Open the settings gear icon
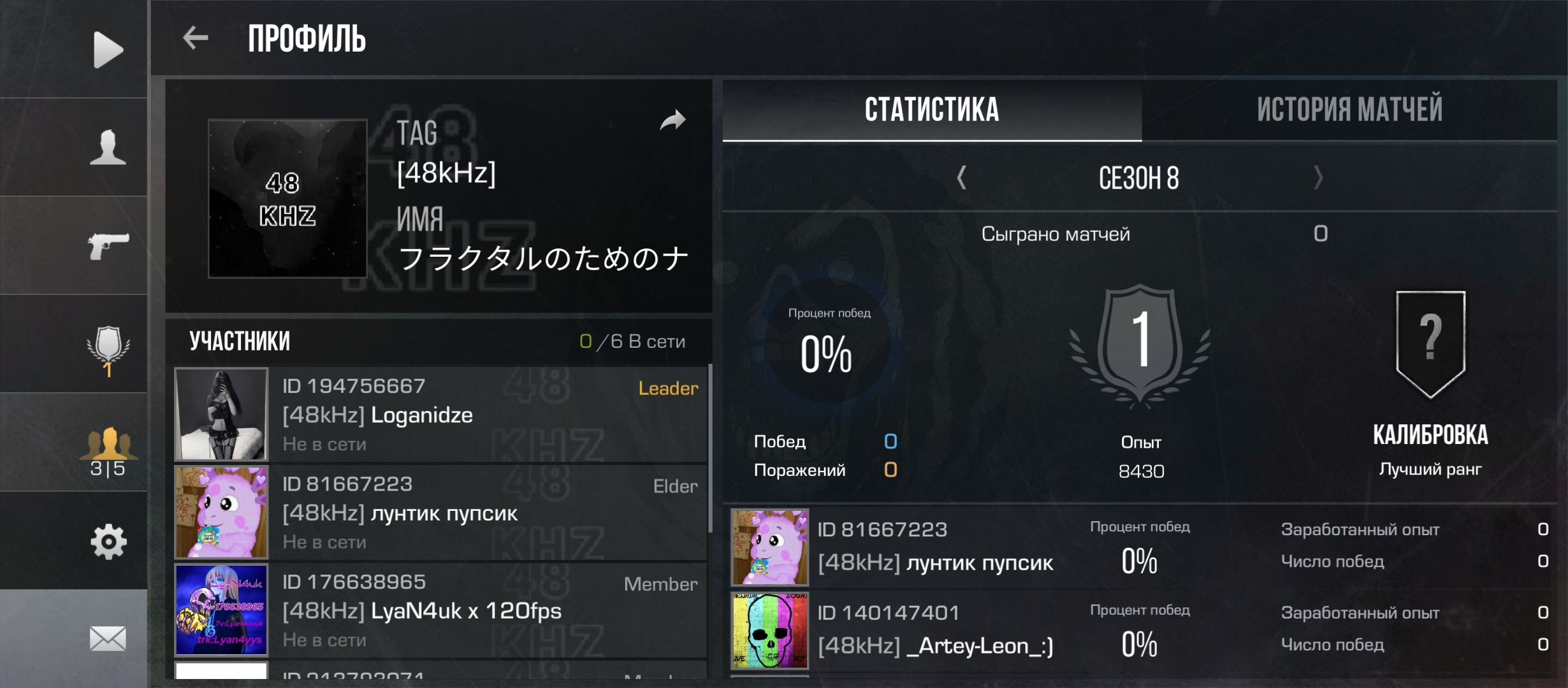The width and height of the screenshot is (1568, 688). [x=108, y=541]
